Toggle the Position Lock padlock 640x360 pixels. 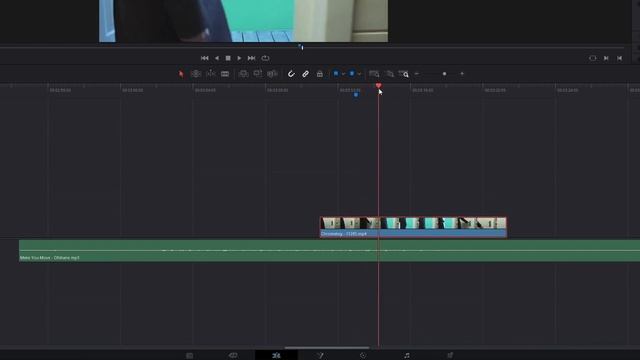point(320,74)
